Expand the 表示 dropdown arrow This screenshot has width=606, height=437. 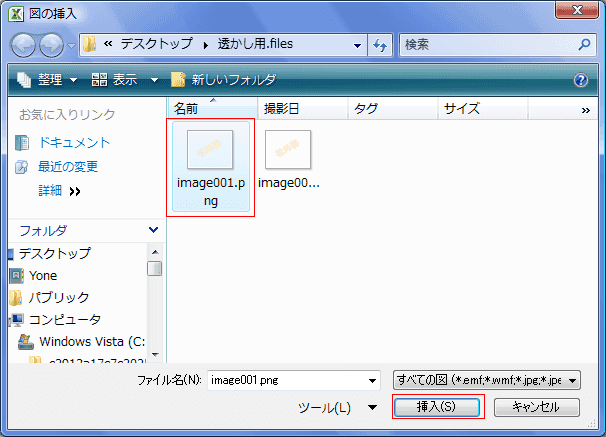click(154, 80)
